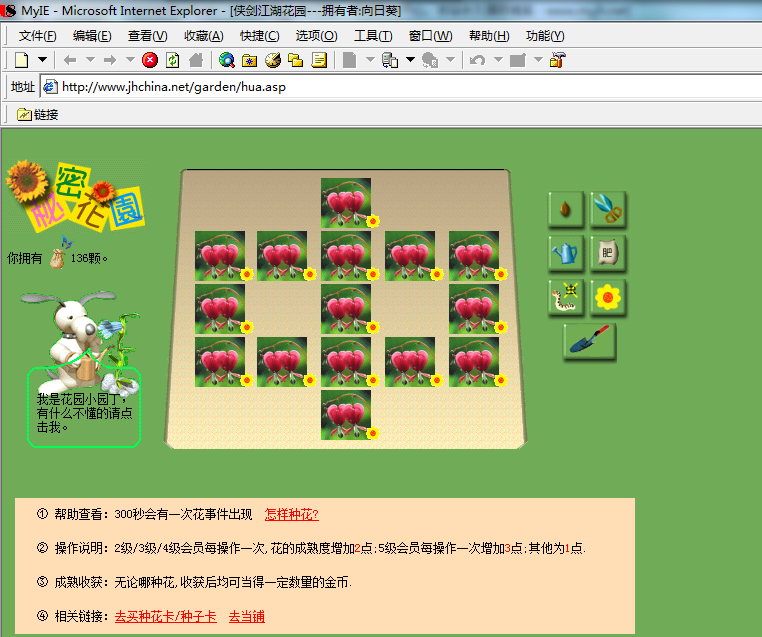762x637 pixels.
Task: Open the 功能(Y) menu
Action: click(545, 36)
